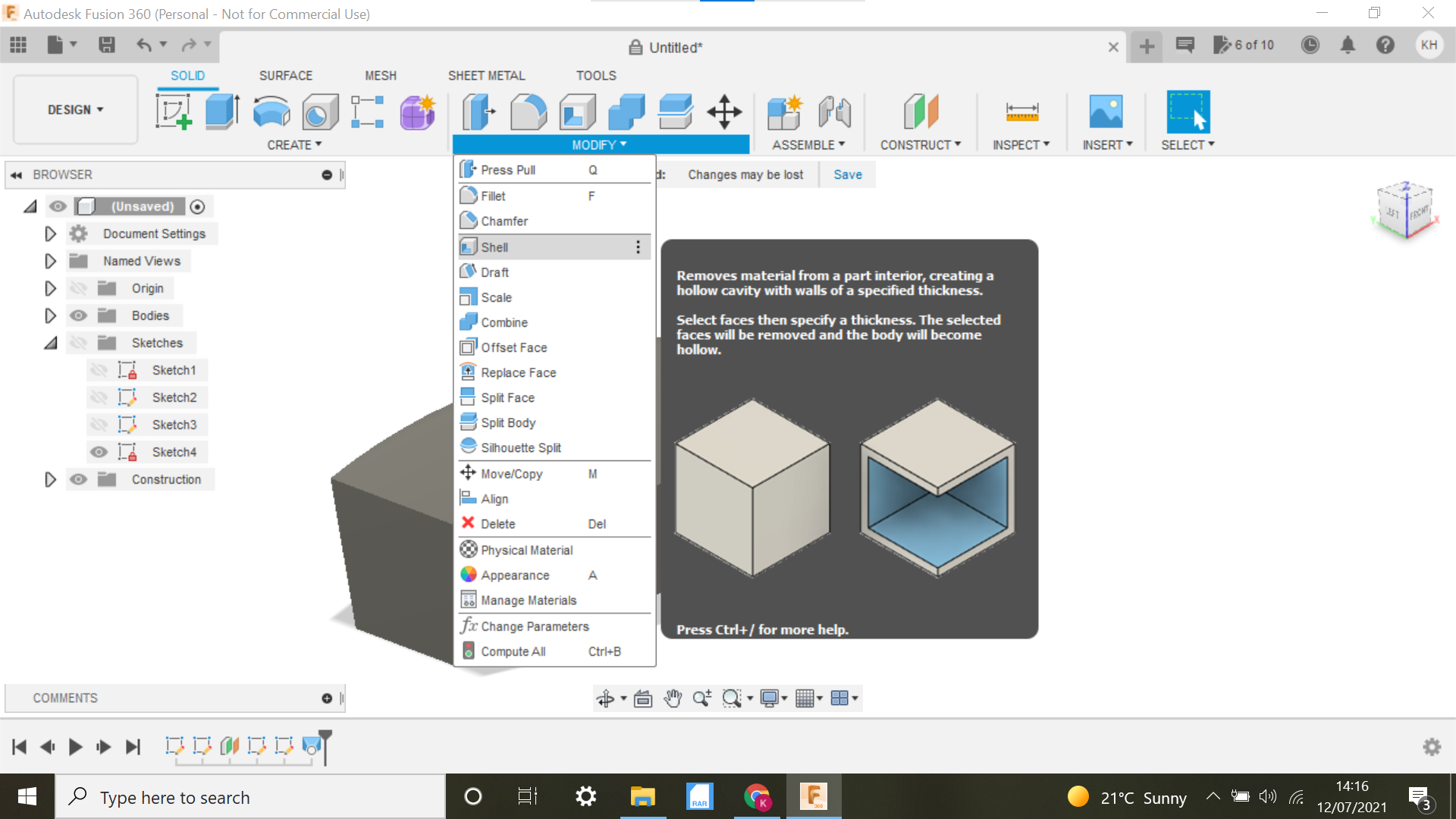Screen dimensions: 1456x819
Task: Open the New Component icon in Assemble panel
Action: coord(785,112)
